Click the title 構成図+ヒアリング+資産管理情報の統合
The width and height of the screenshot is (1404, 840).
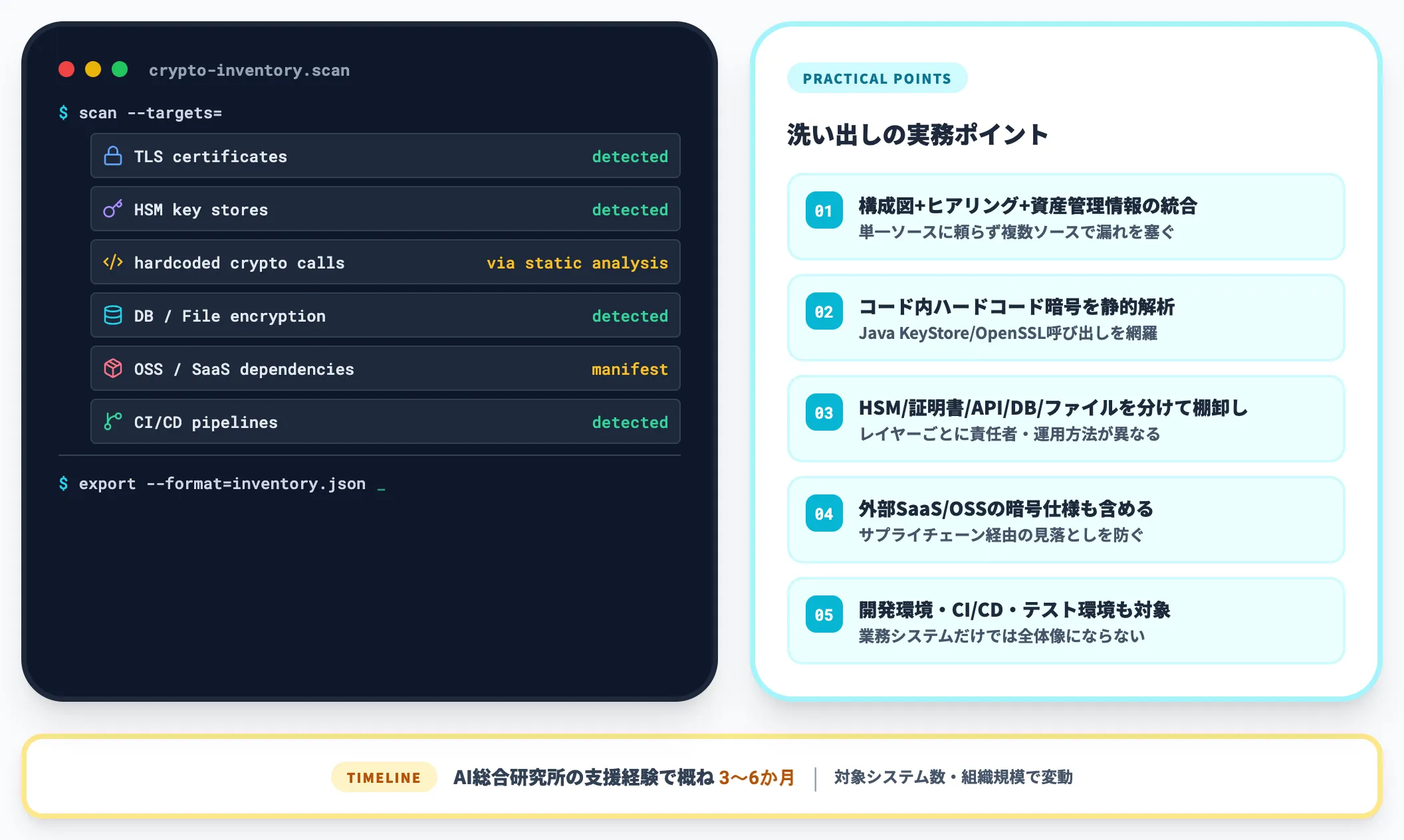pyautogui.click(x=1028, y=206)
